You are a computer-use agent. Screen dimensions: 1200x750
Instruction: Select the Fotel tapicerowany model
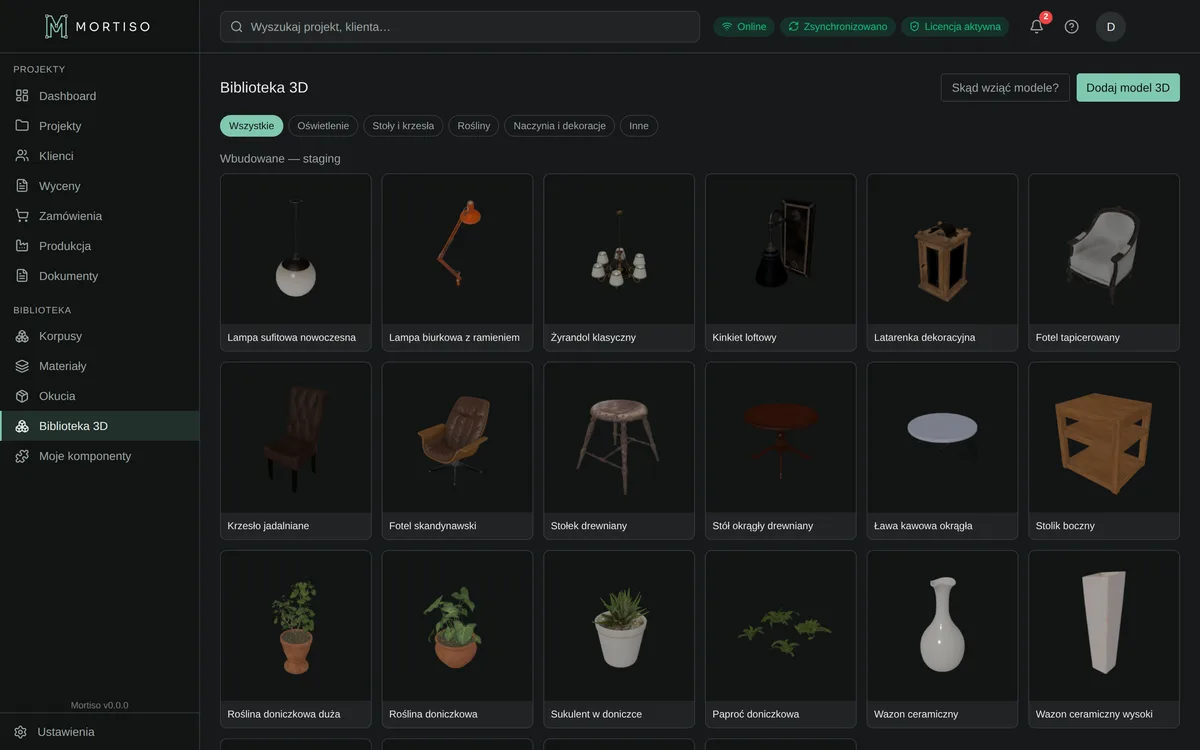pos(1104,263)
